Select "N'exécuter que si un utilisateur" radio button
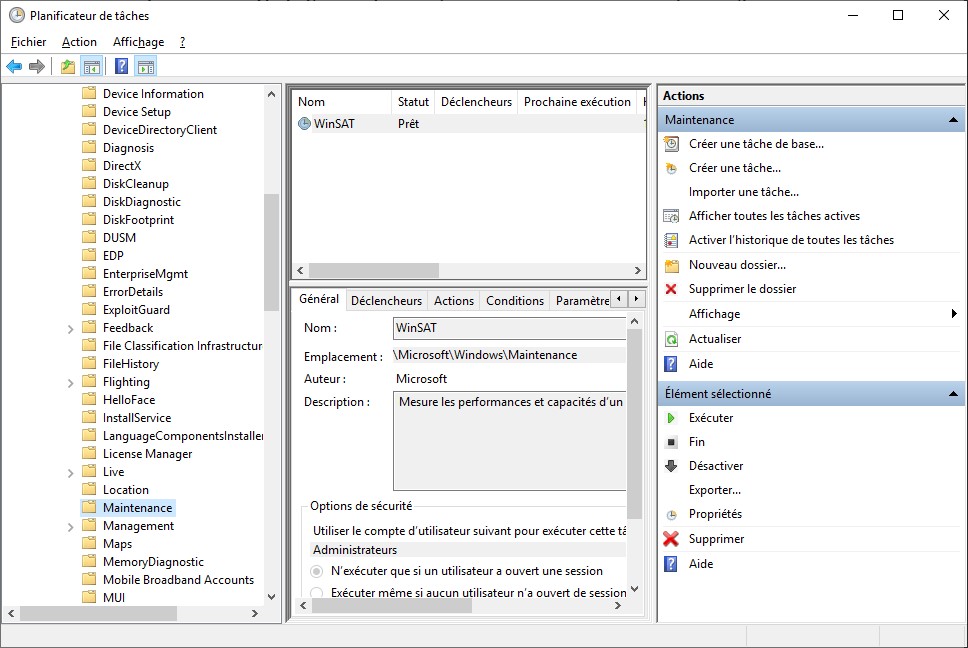Image resolution: width=968 pixels, height=648 pixels. point(317,571)
